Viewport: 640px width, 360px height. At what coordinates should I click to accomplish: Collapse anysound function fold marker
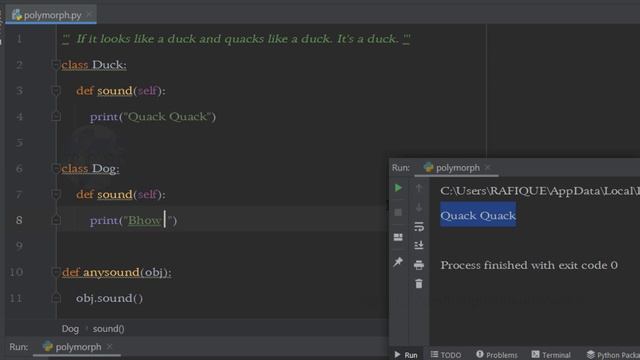[56, 272]
